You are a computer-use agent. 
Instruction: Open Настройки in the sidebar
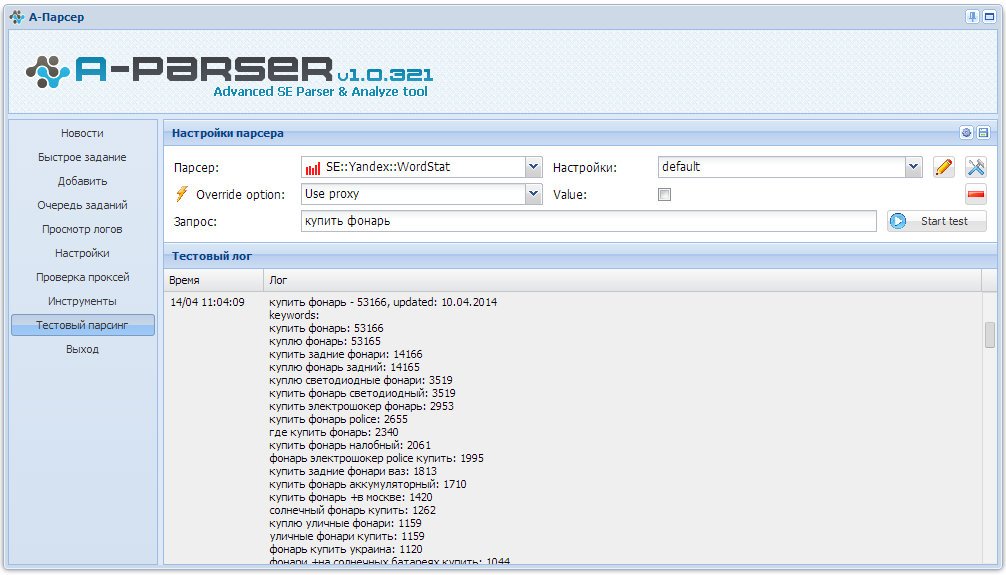(x=82, y=253)
